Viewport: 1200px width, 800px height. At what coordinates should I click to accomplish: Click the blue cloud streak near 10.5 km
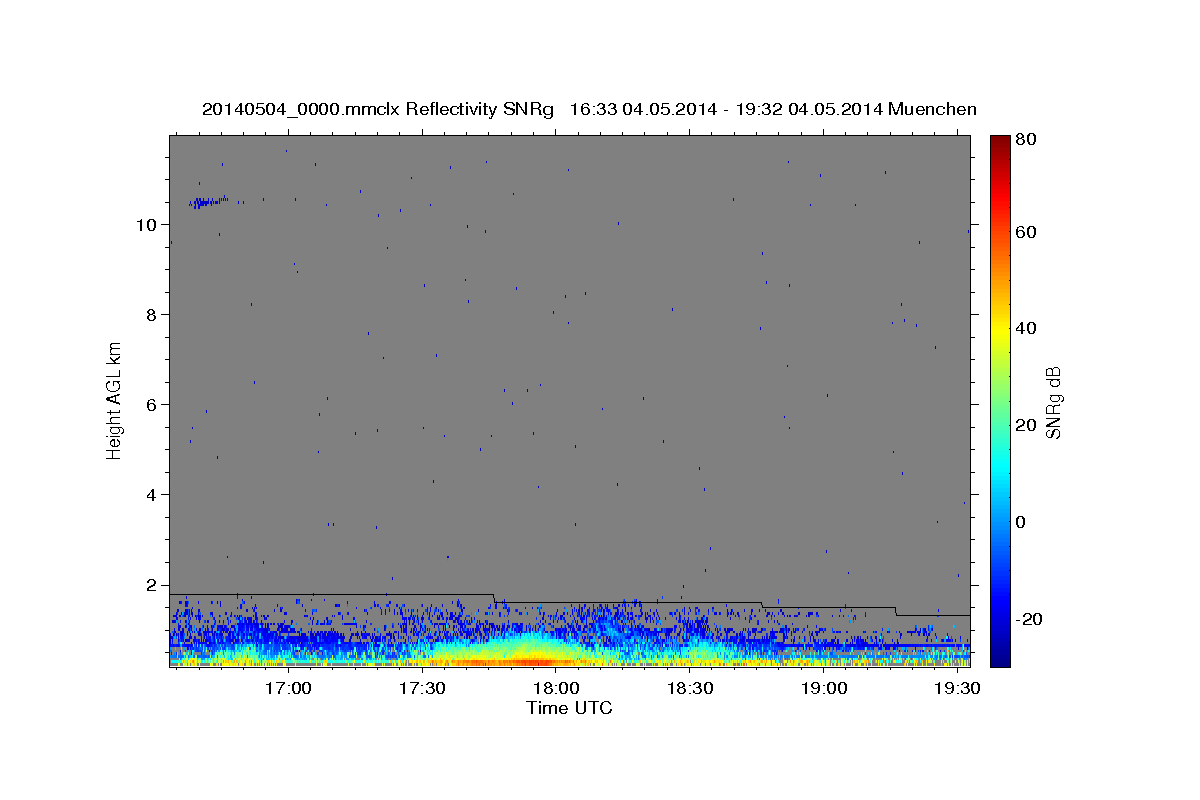coord(208,202)
